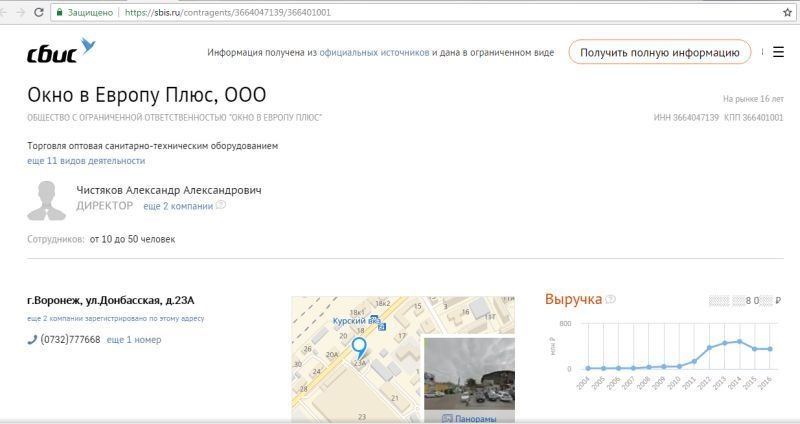Click the На рынке 16 лет text

(x=753, y=99)
